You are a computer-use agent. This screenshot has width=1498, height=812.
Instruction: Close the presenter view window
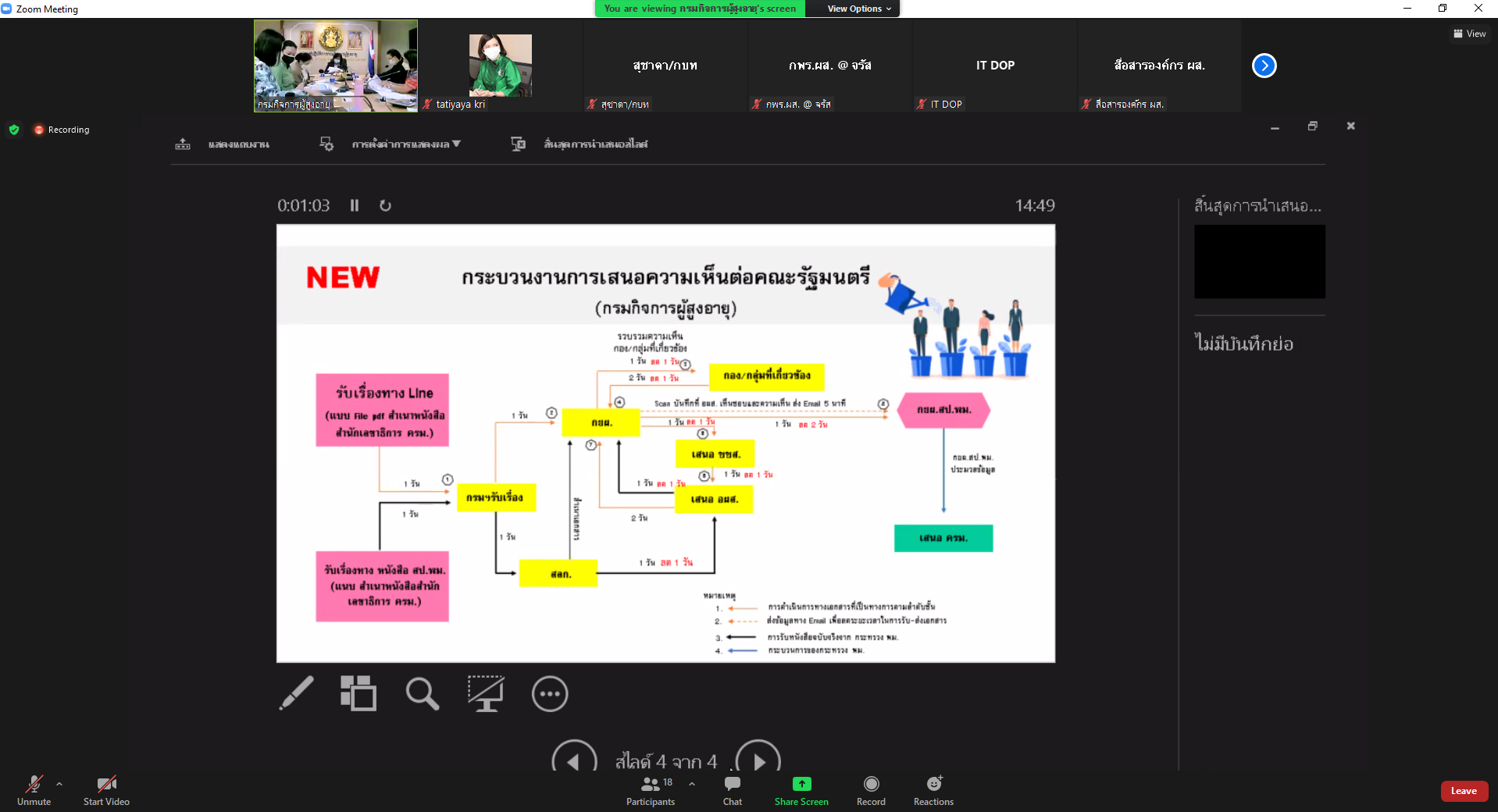click(1350, 126)
